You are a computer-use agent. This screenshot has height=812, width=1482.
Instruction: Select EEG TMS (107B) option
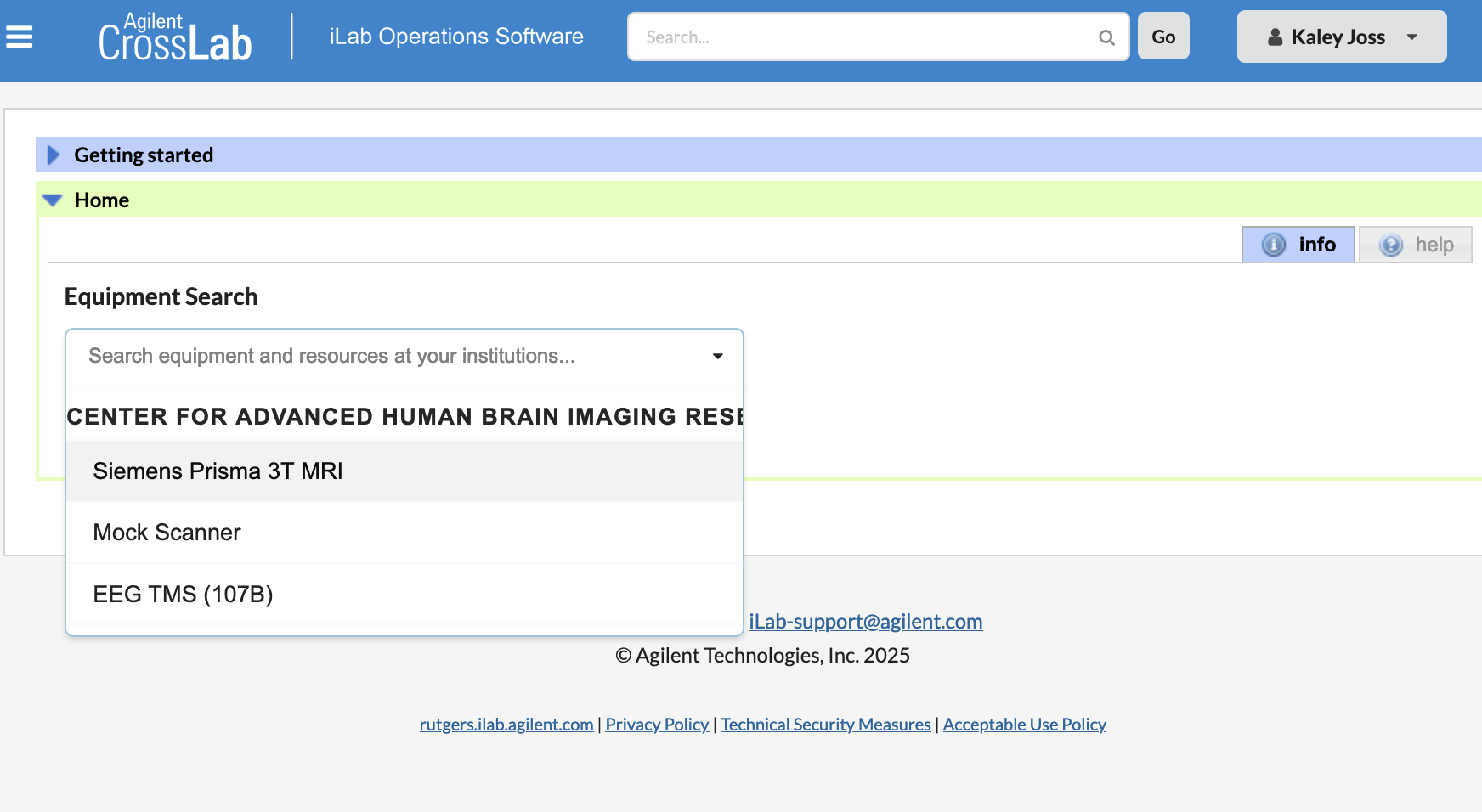pyautogui.click(x=404, y=594)
